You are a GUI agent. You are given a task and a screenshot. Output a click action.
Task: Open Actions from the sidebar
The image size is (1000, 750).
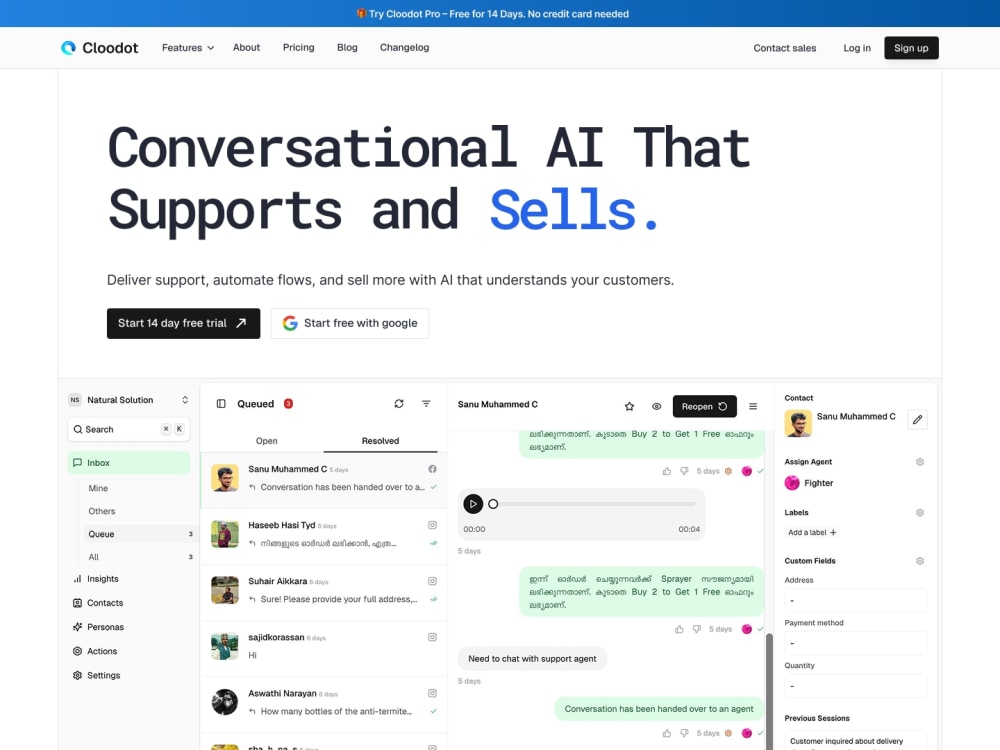pos(95,651)
